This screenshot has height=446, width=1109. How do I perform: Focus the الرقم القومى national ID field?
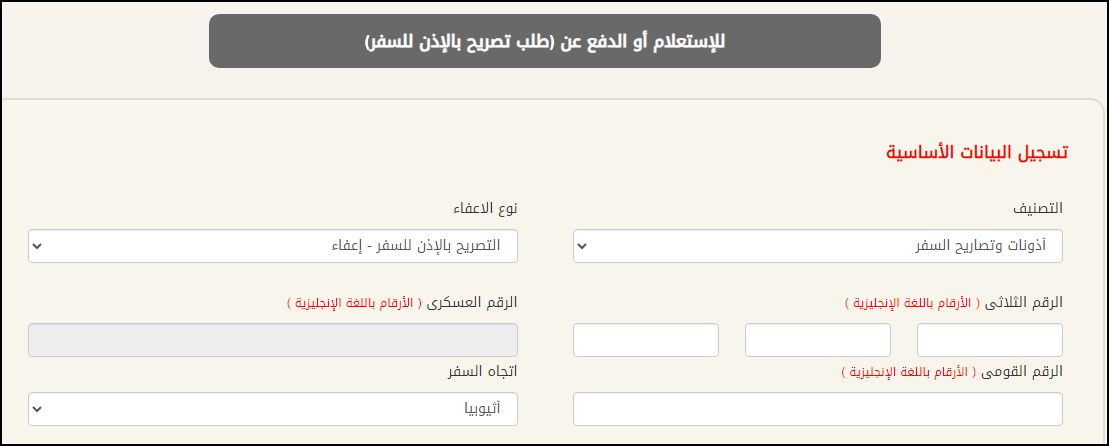coord(818,408)
